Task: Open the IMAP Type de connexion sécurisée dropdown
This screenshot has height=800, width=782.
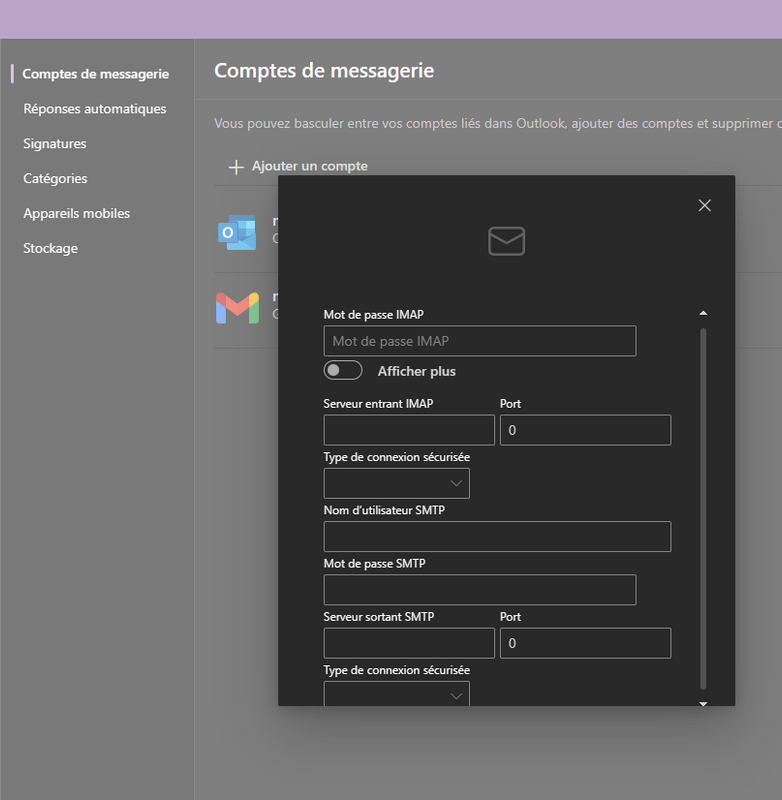Action: pos(396,483)
